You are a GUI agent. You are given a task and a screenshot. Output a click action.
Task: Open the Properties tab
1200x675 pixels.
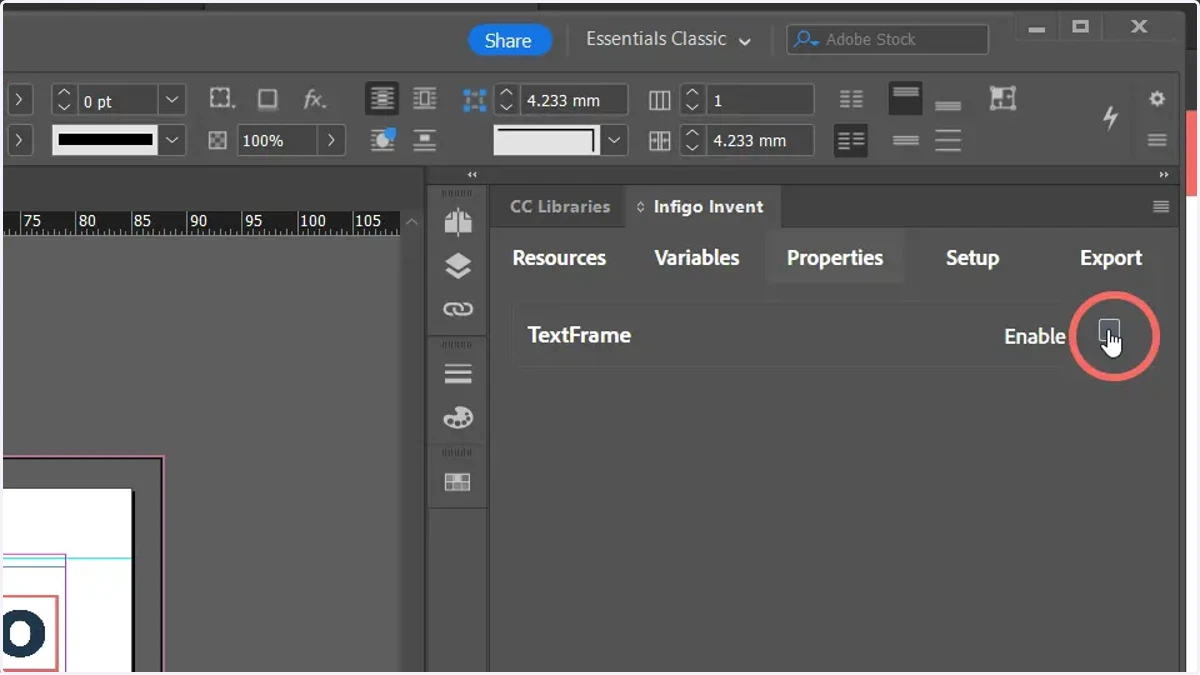coord(835,258)
